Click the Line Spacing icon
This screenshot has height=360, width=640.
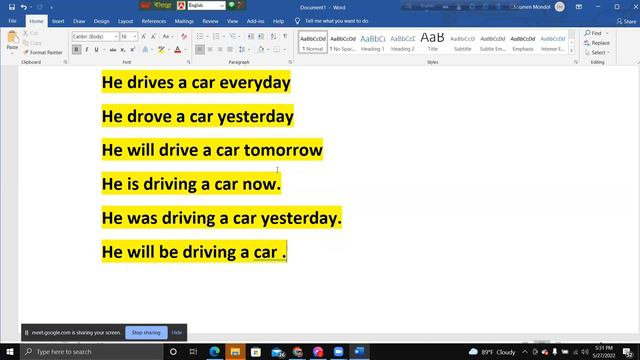[242, 50]
